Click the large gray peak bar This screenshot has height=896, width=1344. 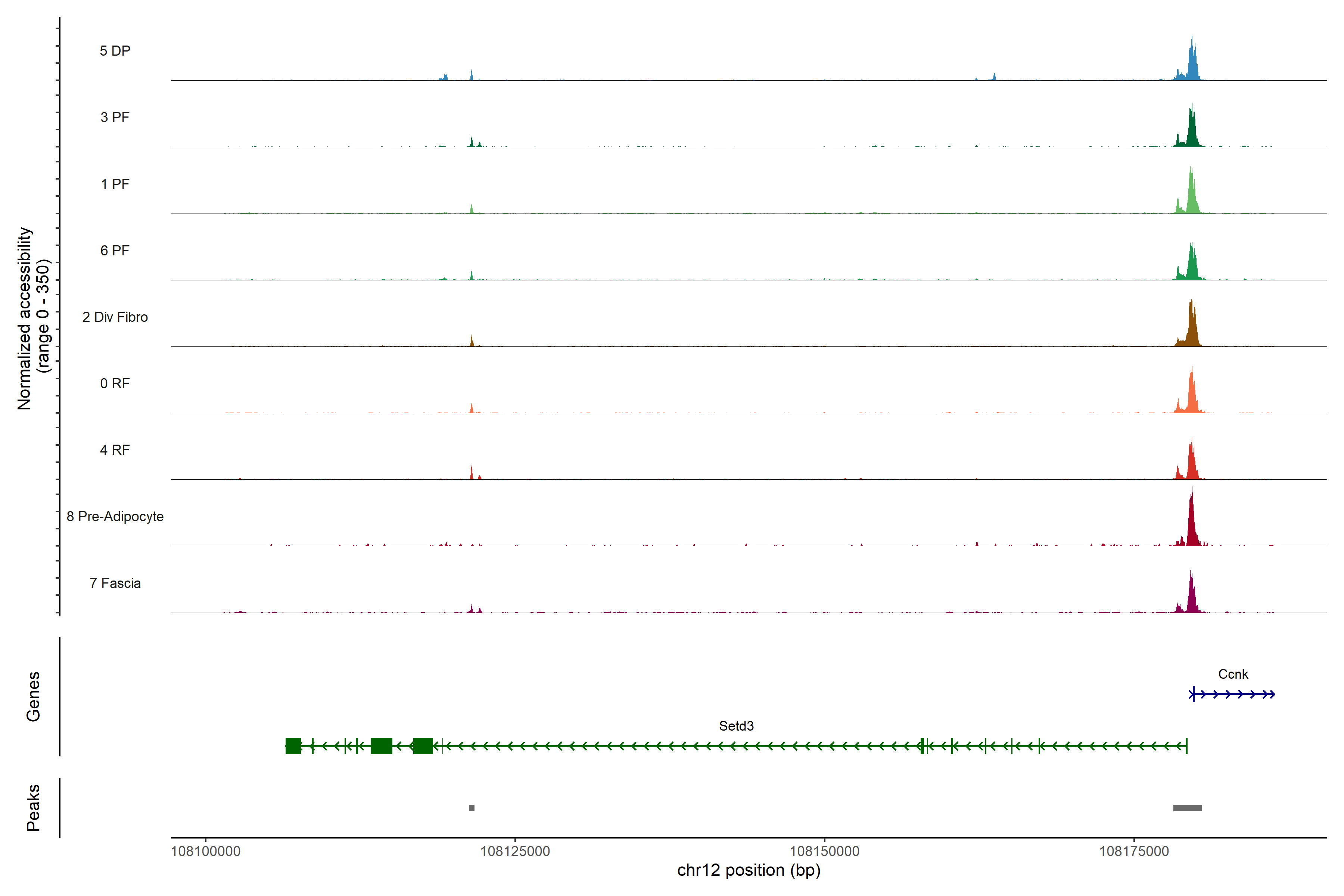1188,808
